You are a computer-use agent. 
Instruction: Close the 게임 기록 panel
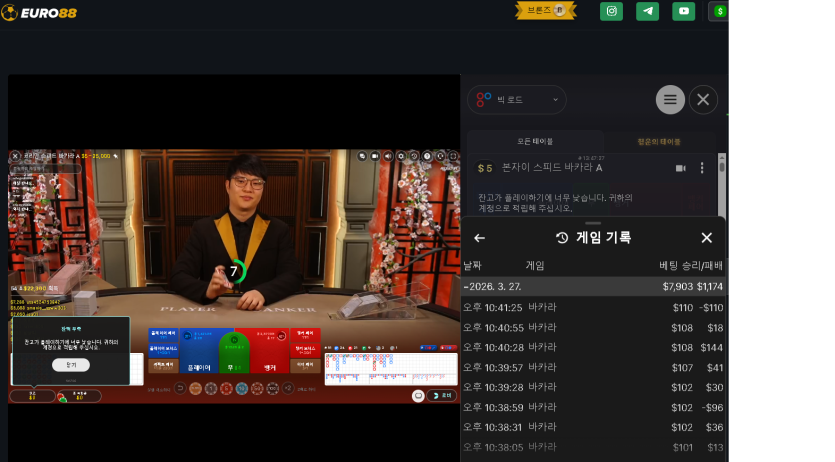pos(707,238)
